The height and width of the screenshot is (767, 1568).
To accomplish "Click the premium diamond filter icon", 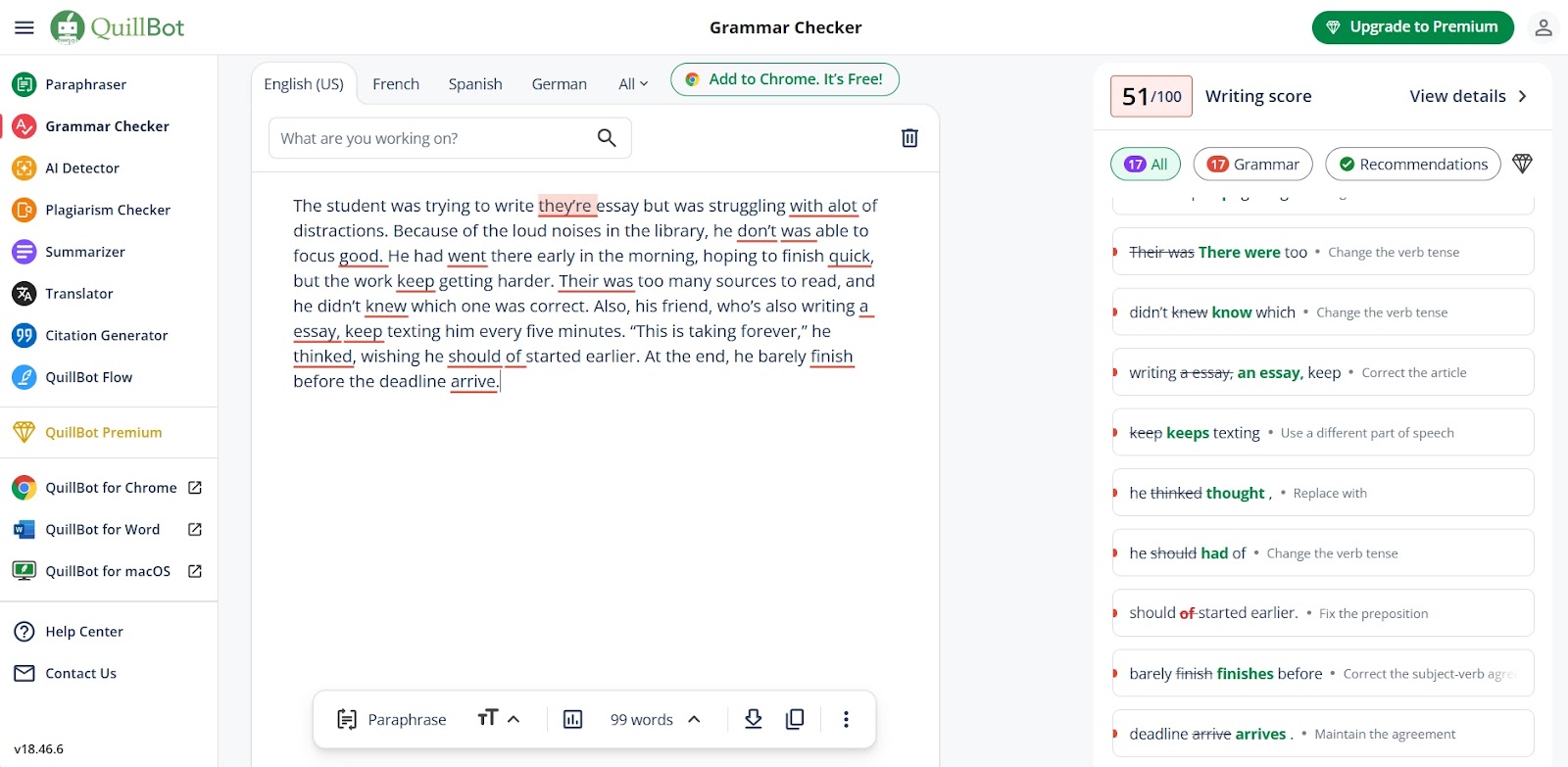I will [1522, 164].
